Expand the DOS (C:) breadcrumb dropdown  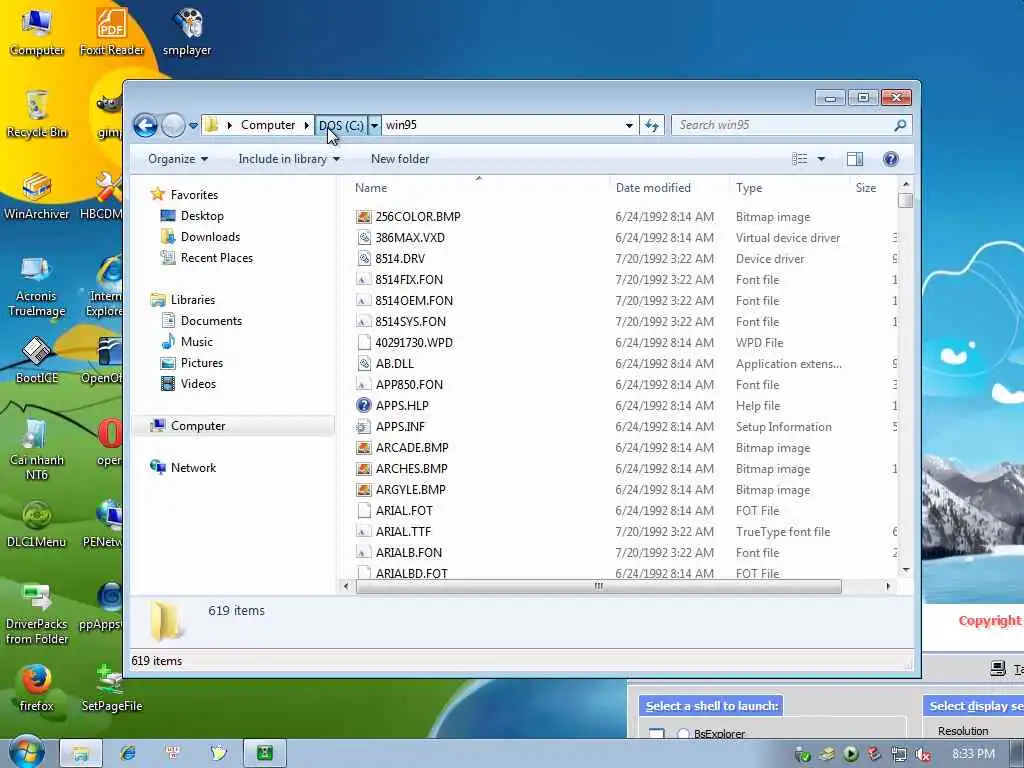[x=374, y=125]
